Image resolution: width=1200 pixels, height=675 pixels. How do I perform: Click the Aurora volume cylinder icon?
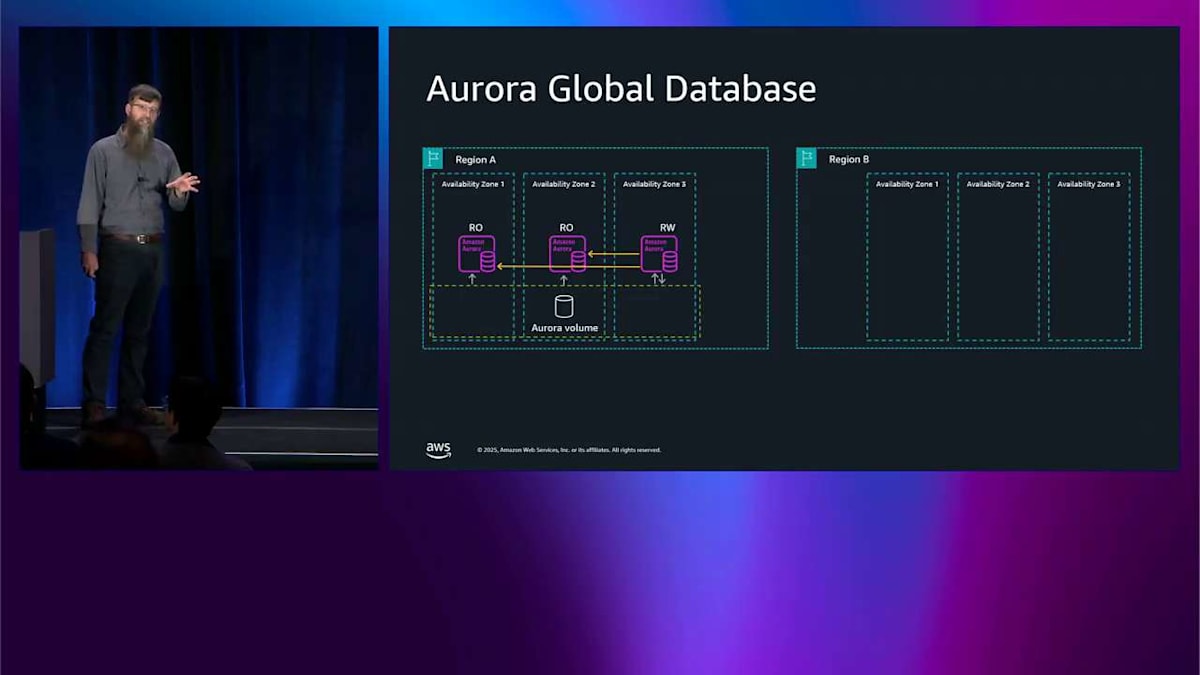(564, 307)
